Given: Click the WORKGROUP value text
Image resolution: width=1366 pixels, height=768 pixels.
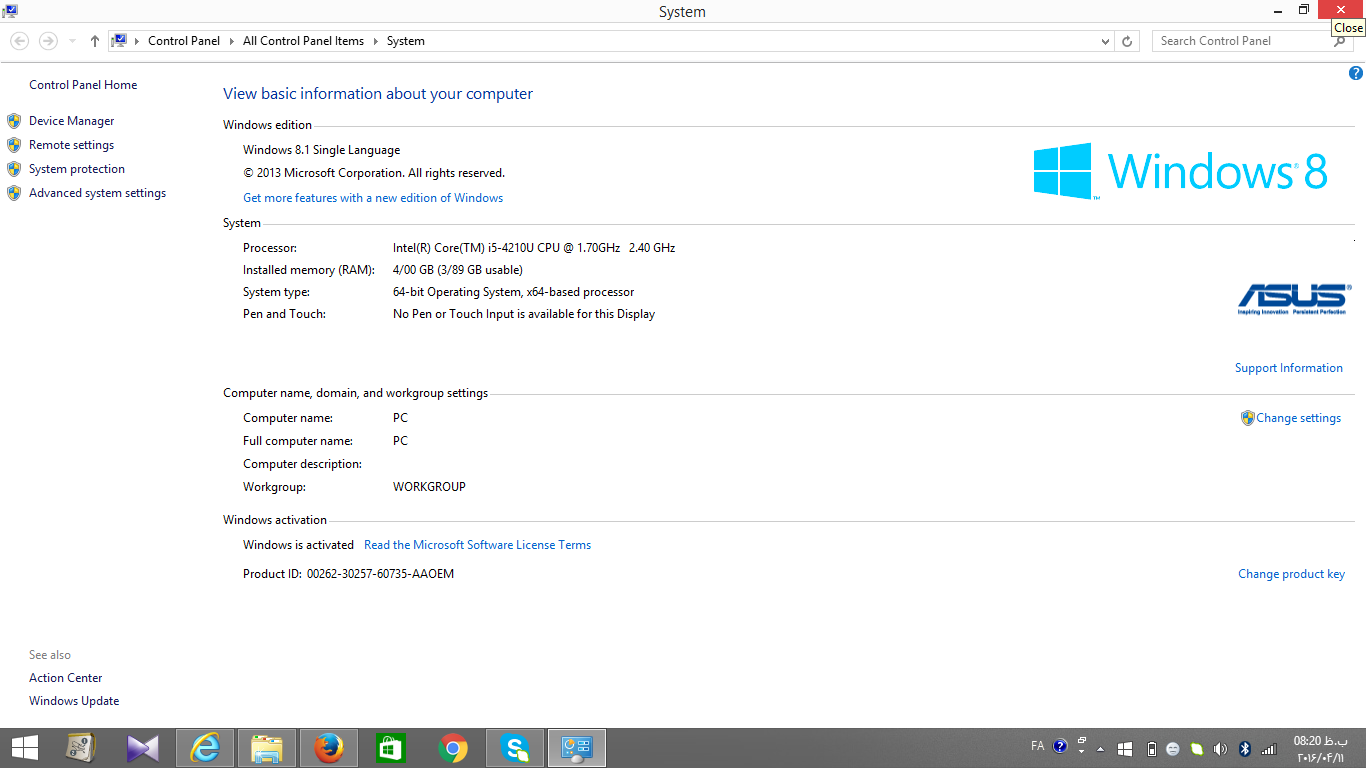Looking at the screenshot, I should click(x=429, y=487).
